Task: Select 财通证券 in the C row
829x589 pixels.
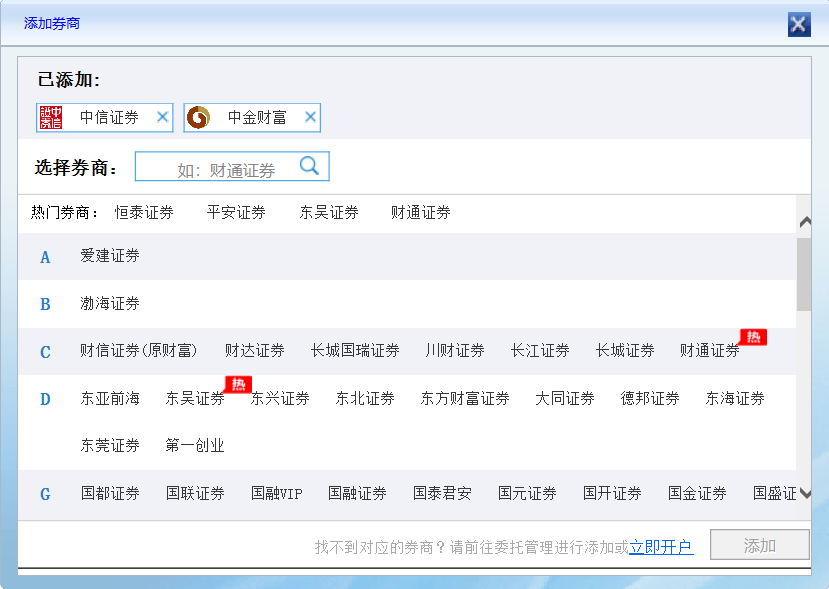Action: (x=710, y=351)
